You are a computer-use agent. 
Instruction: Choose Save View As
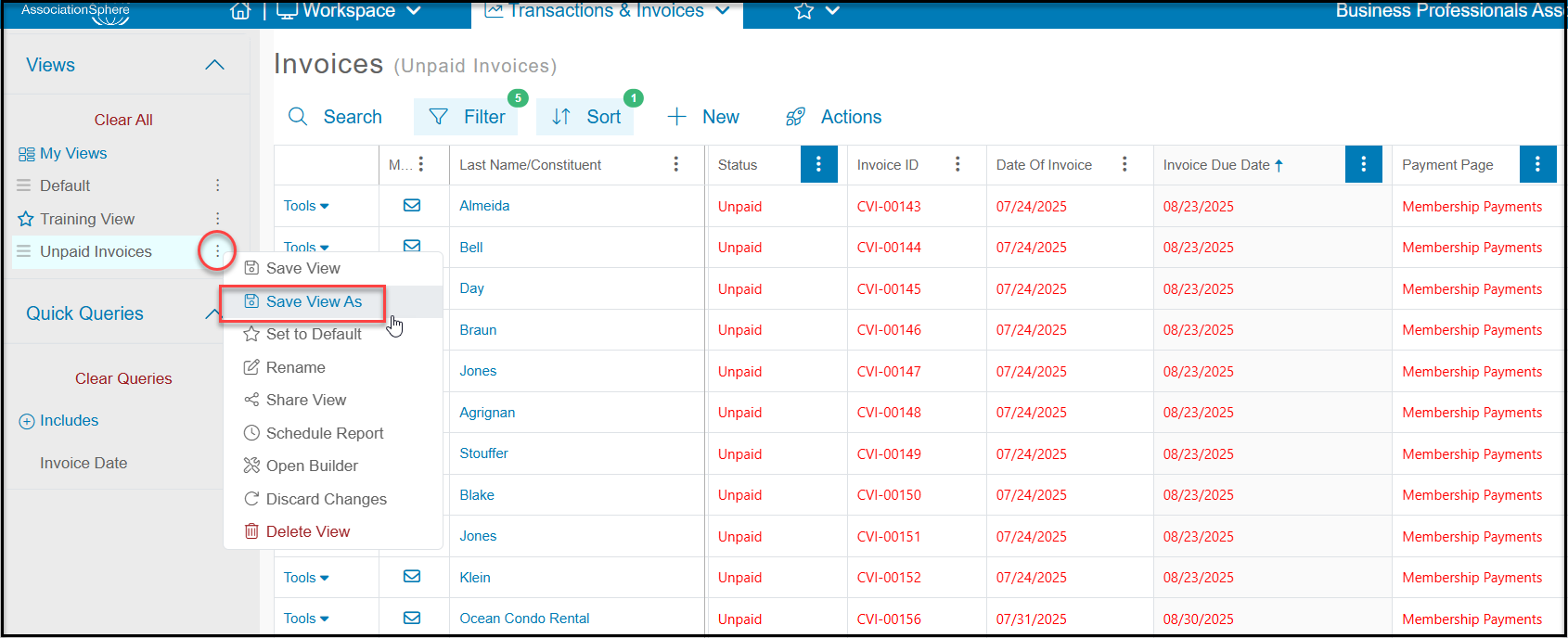coord(314,301)
